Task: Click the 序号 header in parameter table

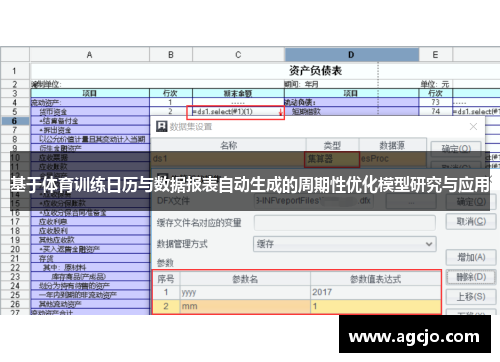Action: [x=166, y=279]
